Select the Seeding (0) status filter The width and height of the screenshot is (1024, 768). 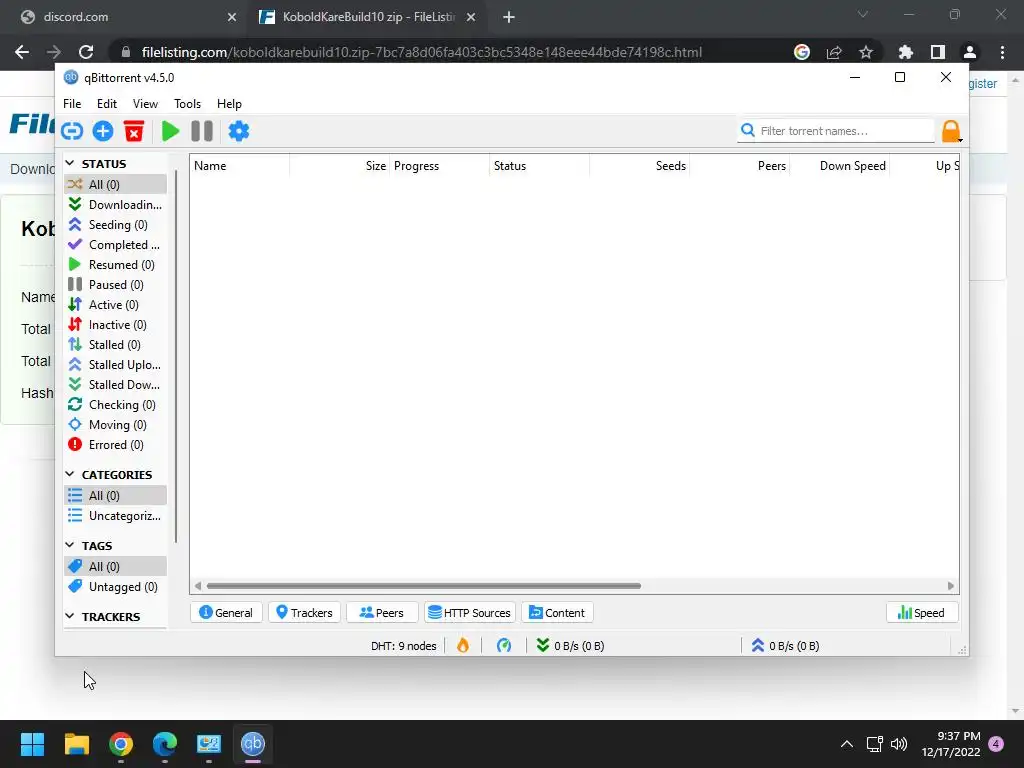[x=116, y=225]
